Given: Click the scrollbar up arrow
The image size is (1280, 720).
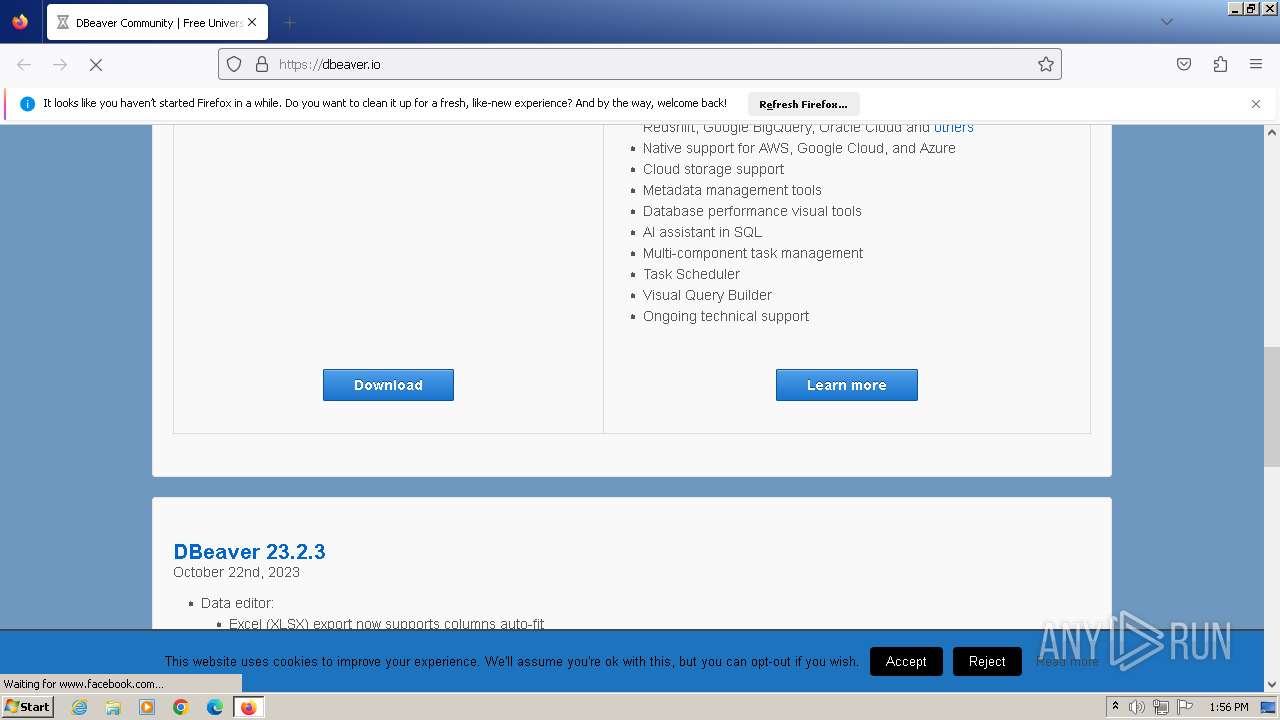Looking at the screenshot, I should click(1272, 132).
